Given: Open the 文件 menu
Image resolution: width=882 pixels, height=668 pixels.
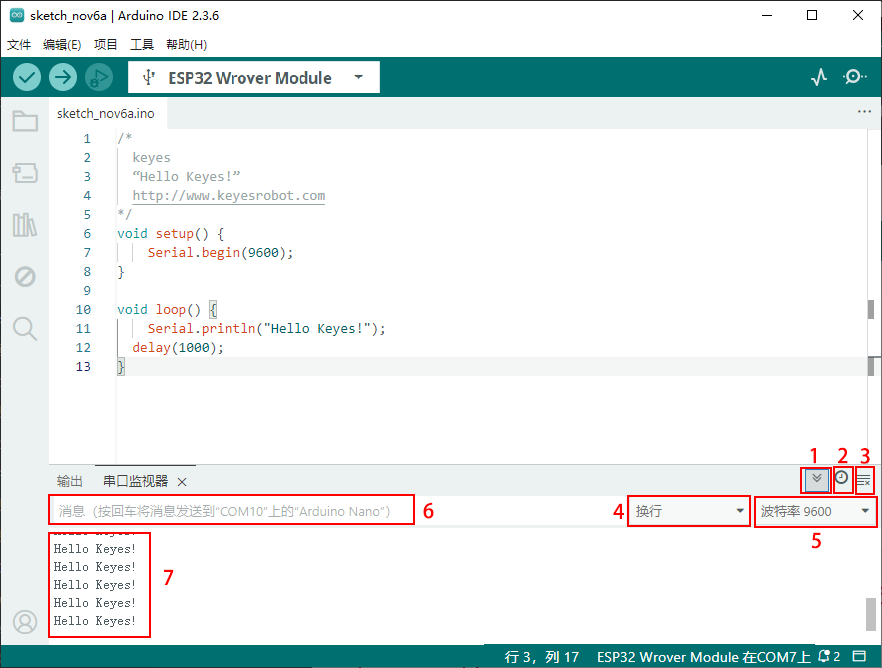Looking at the screenshot, I should coord(19,44).
